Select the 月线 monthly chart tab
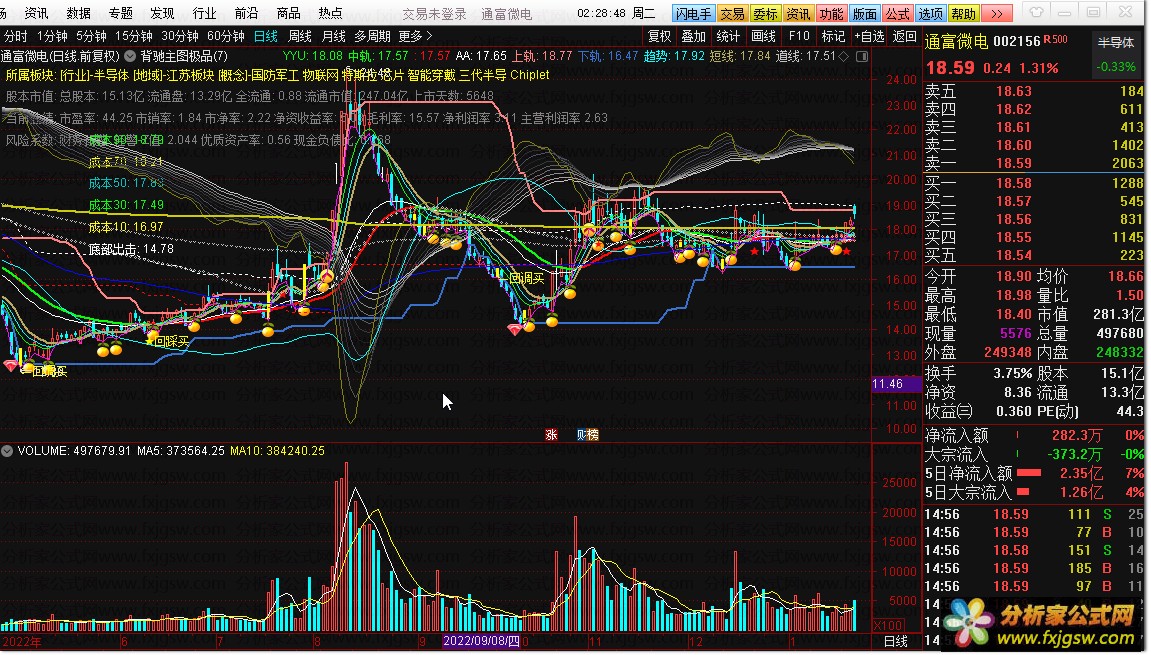 tap(333, 36)
